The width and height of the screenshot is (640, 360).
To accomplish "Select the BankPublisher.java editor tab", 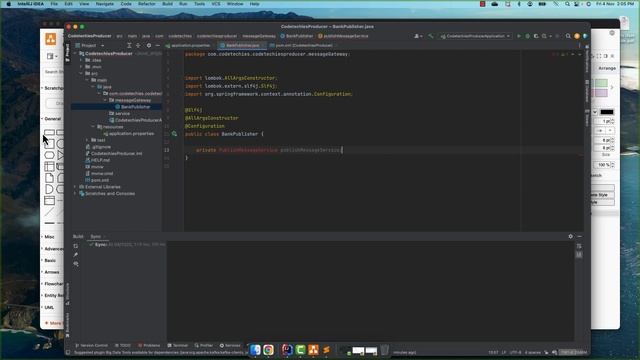I will point(242,45).
